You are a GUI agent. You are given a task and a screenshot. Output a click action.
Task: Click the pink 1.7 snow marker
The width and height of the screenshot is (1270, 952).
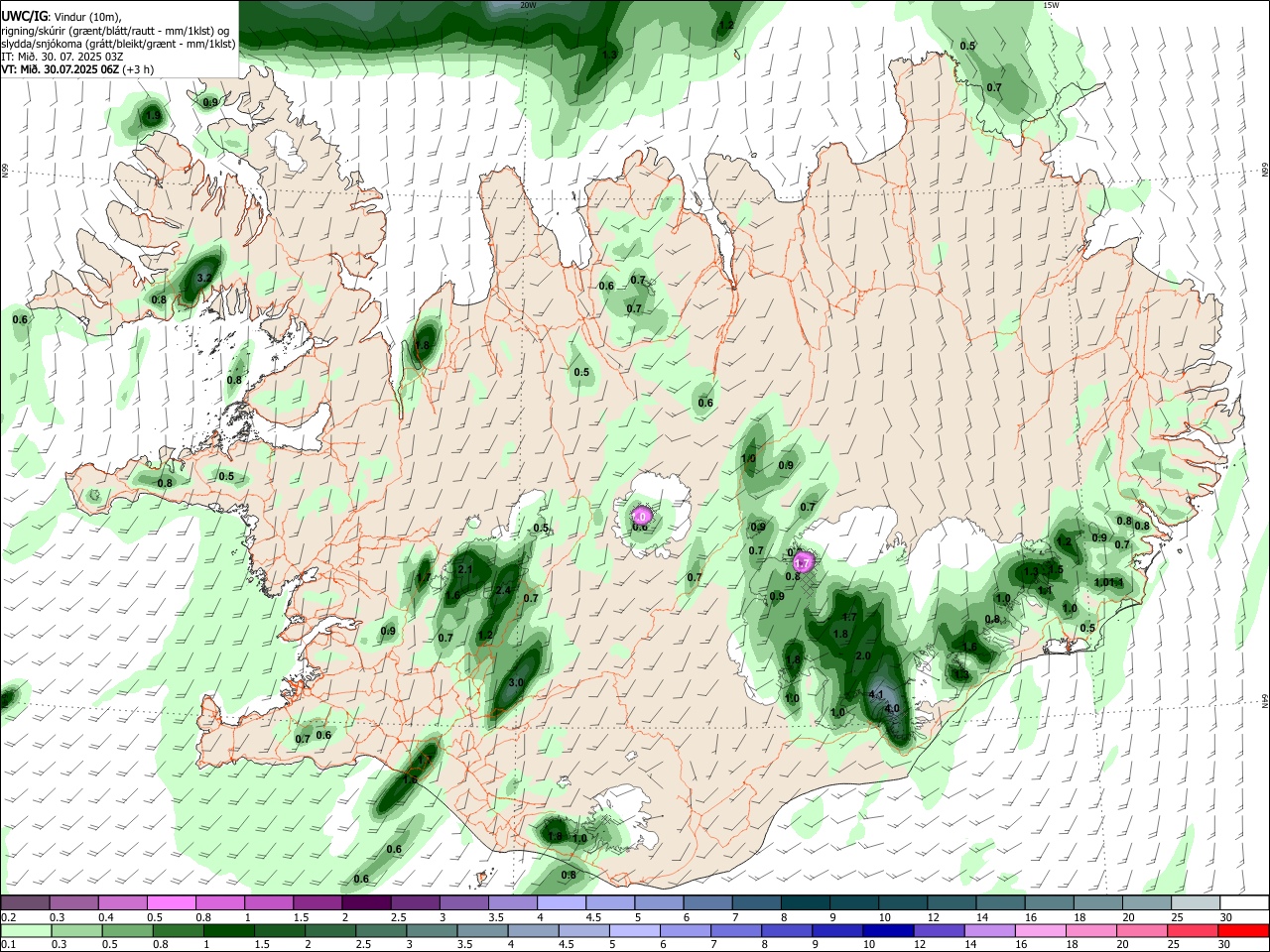[x=804, y=563]
